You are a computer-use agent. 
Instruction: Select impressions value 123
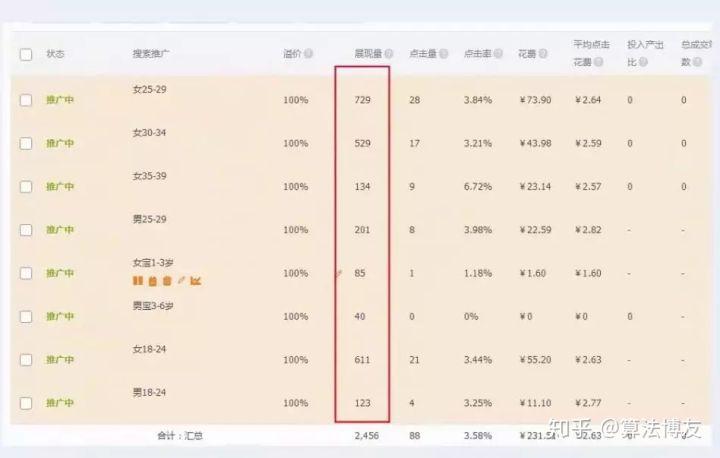[362, 403]
